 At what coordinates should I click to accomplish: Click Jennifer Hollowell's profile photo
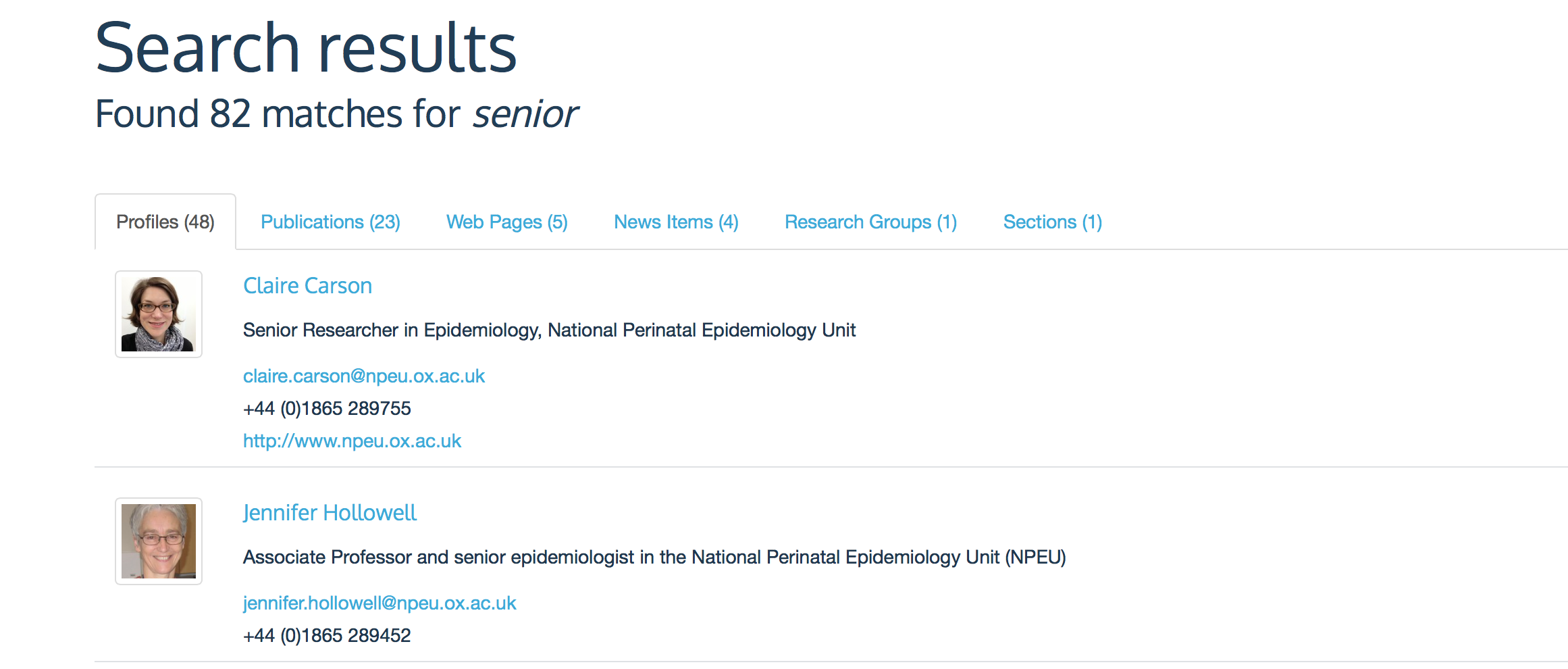(159, 541)
